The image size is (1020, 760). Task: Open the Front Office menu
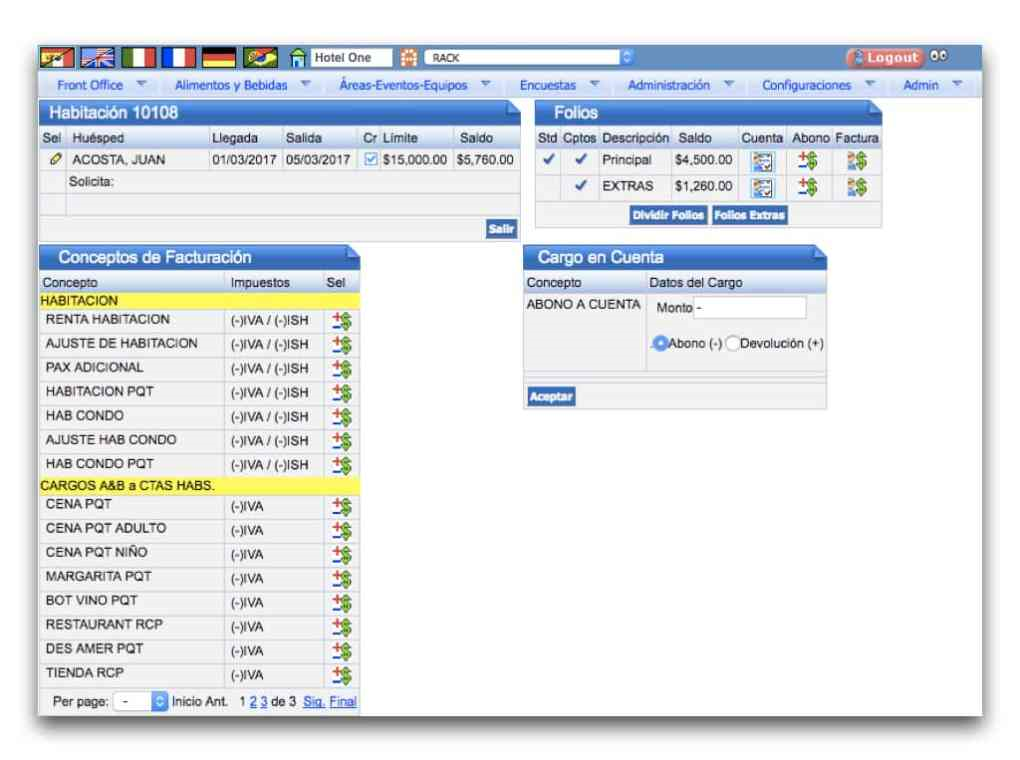pos(101,85)
